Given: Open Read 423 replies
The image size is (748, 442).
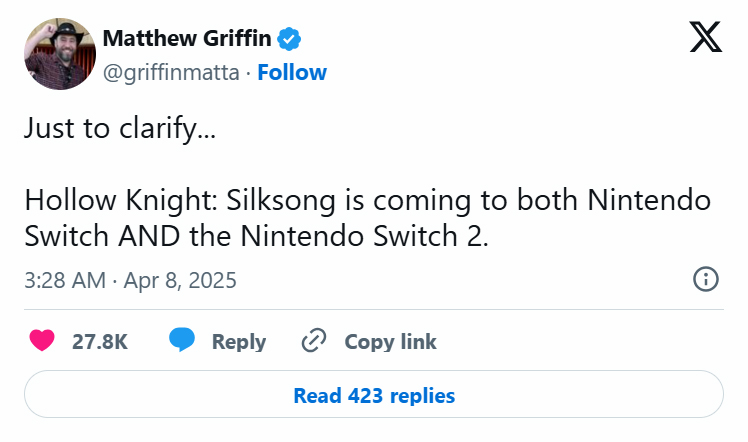Looking at the screenshot, I should 374,395.
